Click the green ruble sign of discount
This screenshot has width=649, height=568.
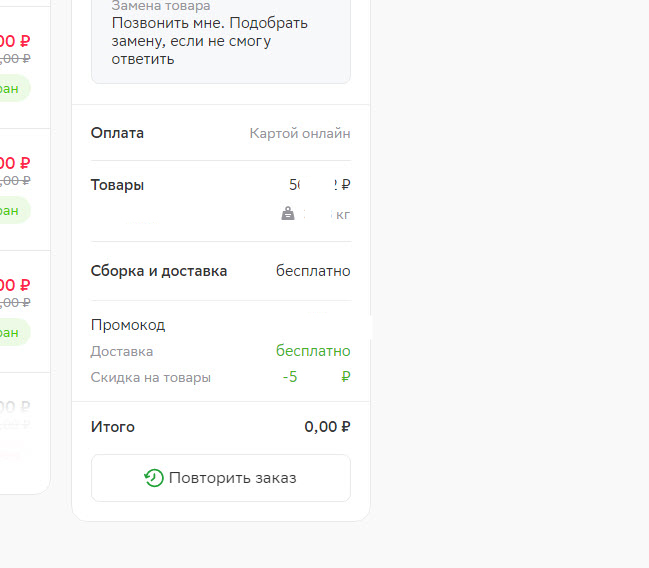click(346, 377)
